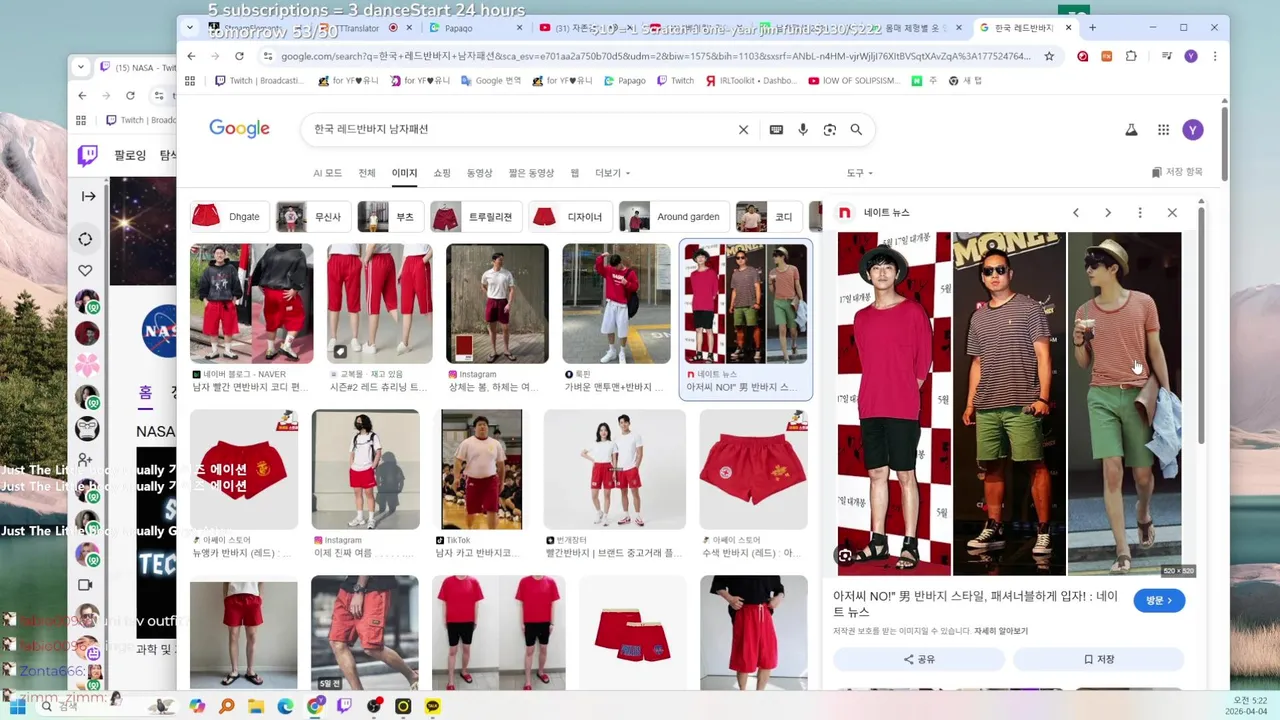Open Chrome extensions puzzle icon

coord(1131,56)
